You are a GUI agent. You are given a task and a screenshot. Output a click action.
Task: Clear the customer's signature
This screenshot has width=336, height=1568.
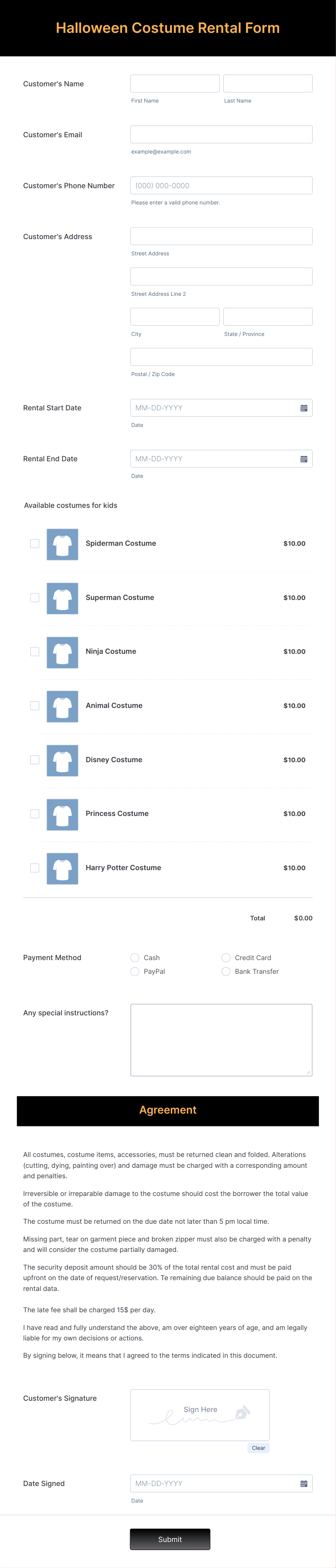tap(258, 1447)
